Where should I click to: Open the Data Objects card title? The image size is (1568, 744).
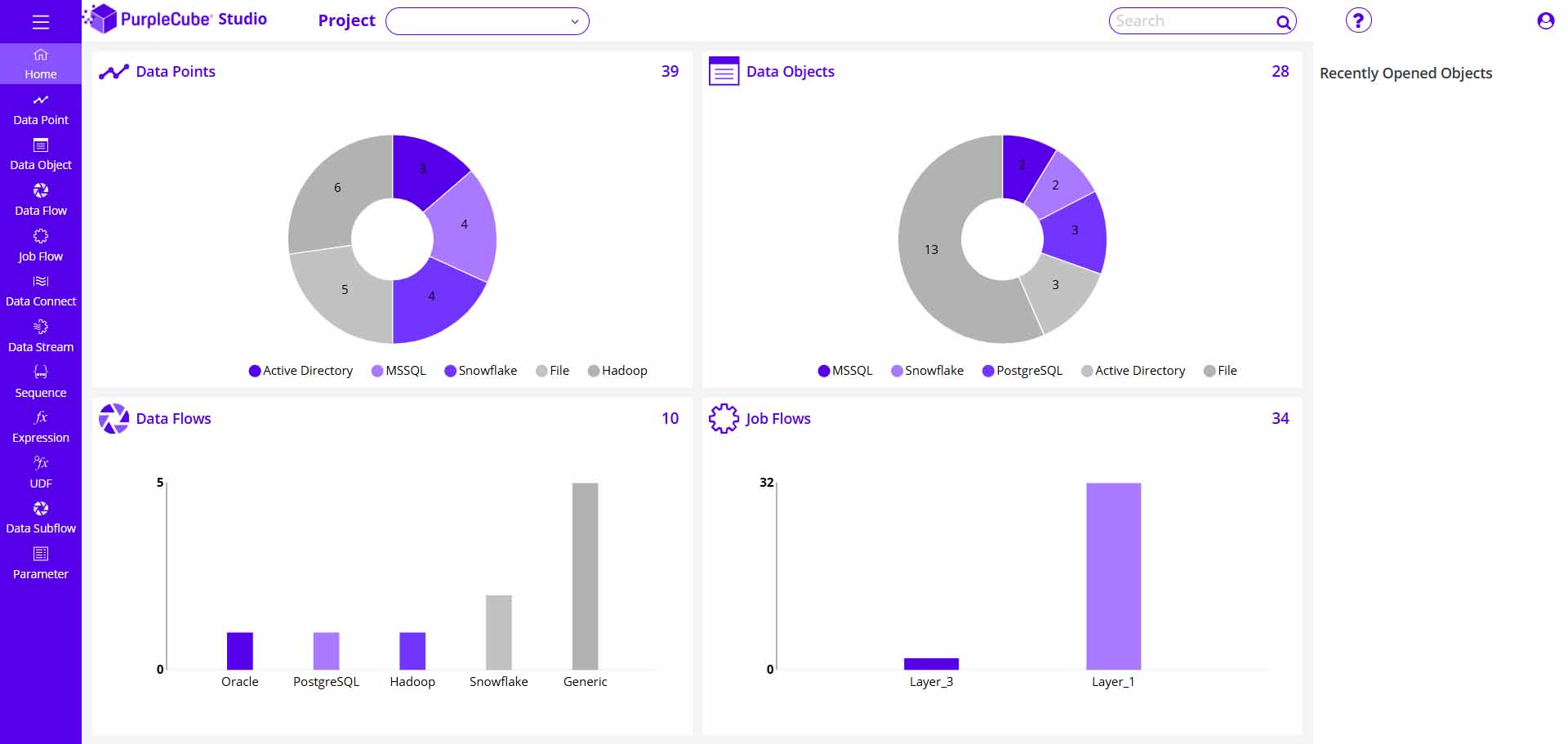[x=791, y=72]
